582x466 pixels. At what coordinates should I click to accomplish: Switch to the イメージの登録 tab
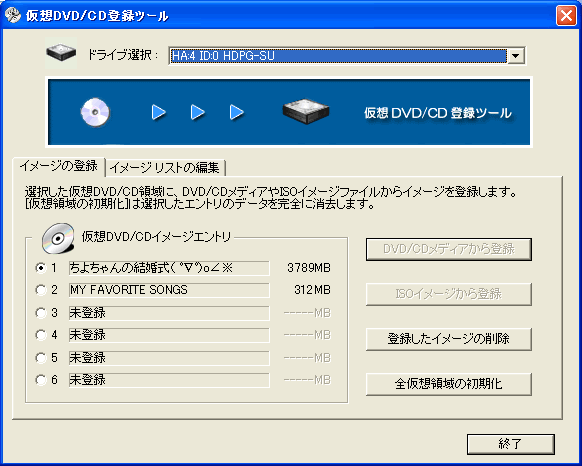click(59, 166)
